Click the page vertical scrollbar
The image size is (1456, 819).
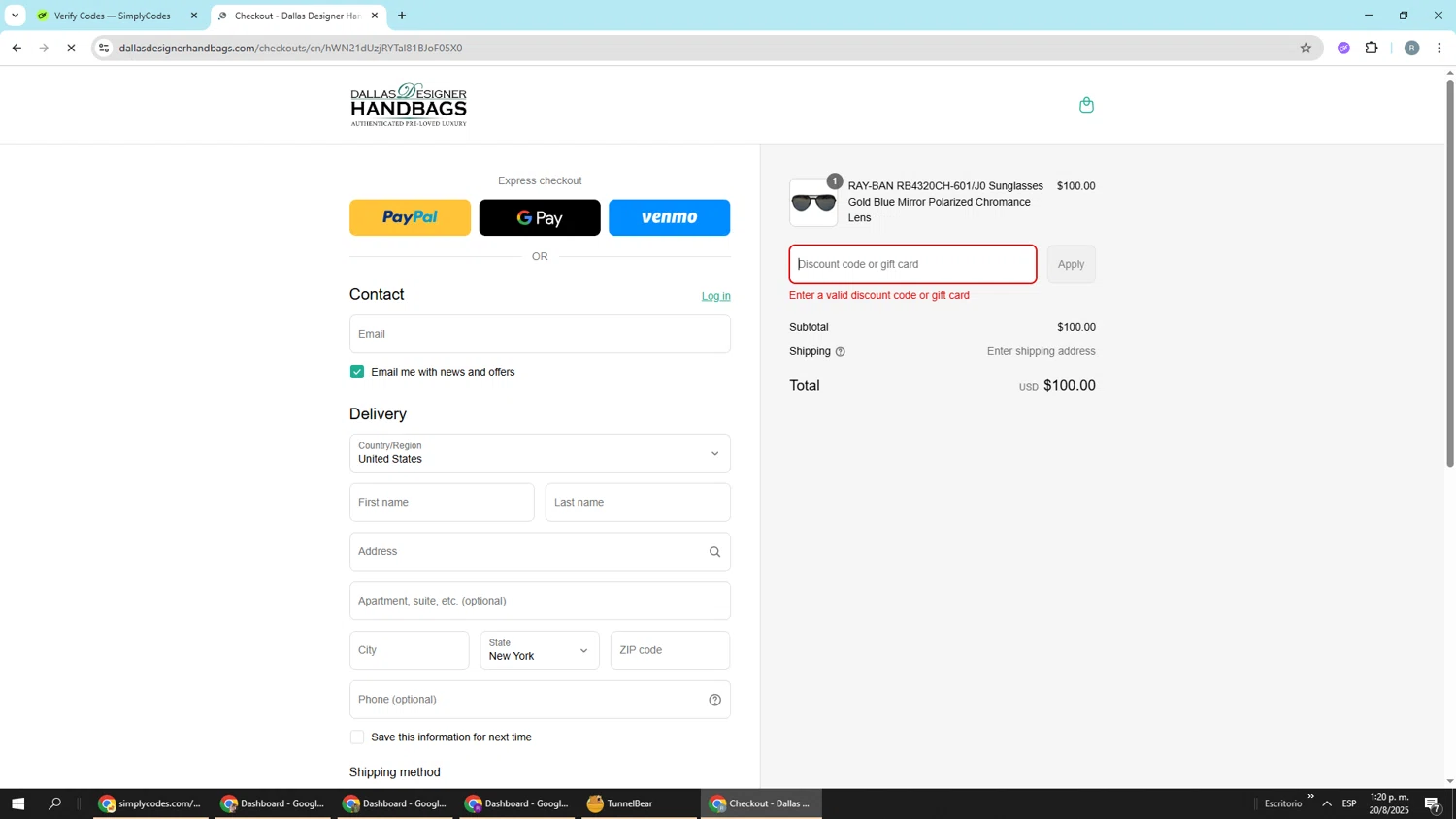(x=1450, y=272)
